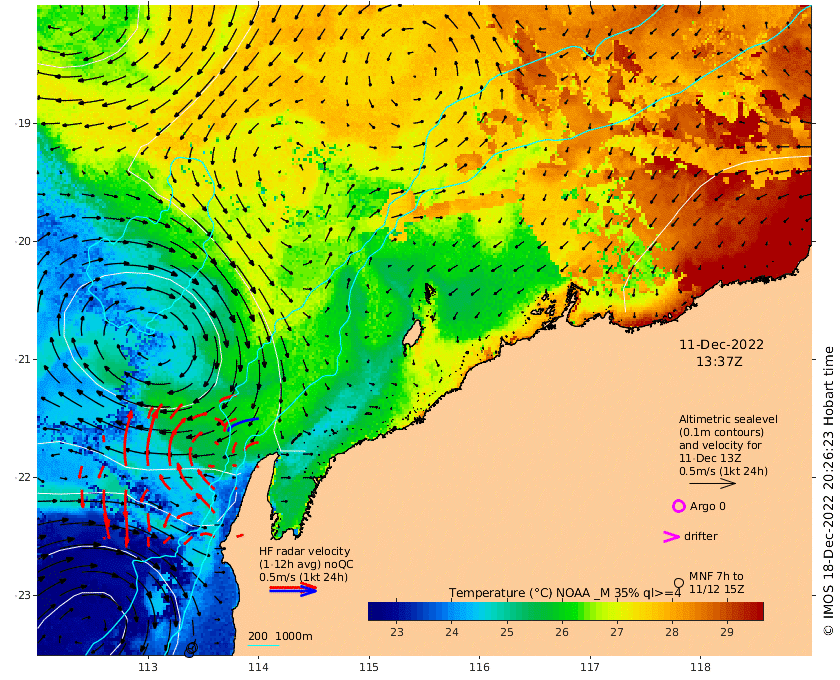Click the colorbar tick label 27
The image size is (840, 680).
(617, 632)
